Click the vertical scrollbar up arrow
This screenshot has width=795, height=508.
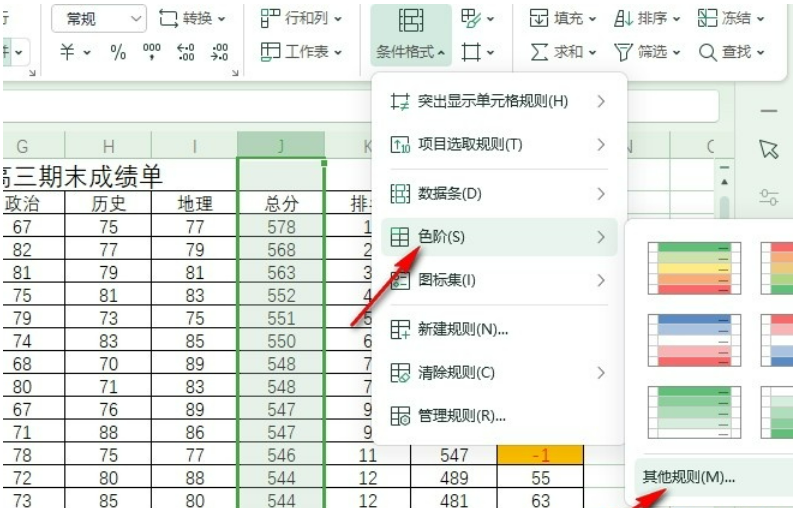pyautogui.click(x=725, y=182)
